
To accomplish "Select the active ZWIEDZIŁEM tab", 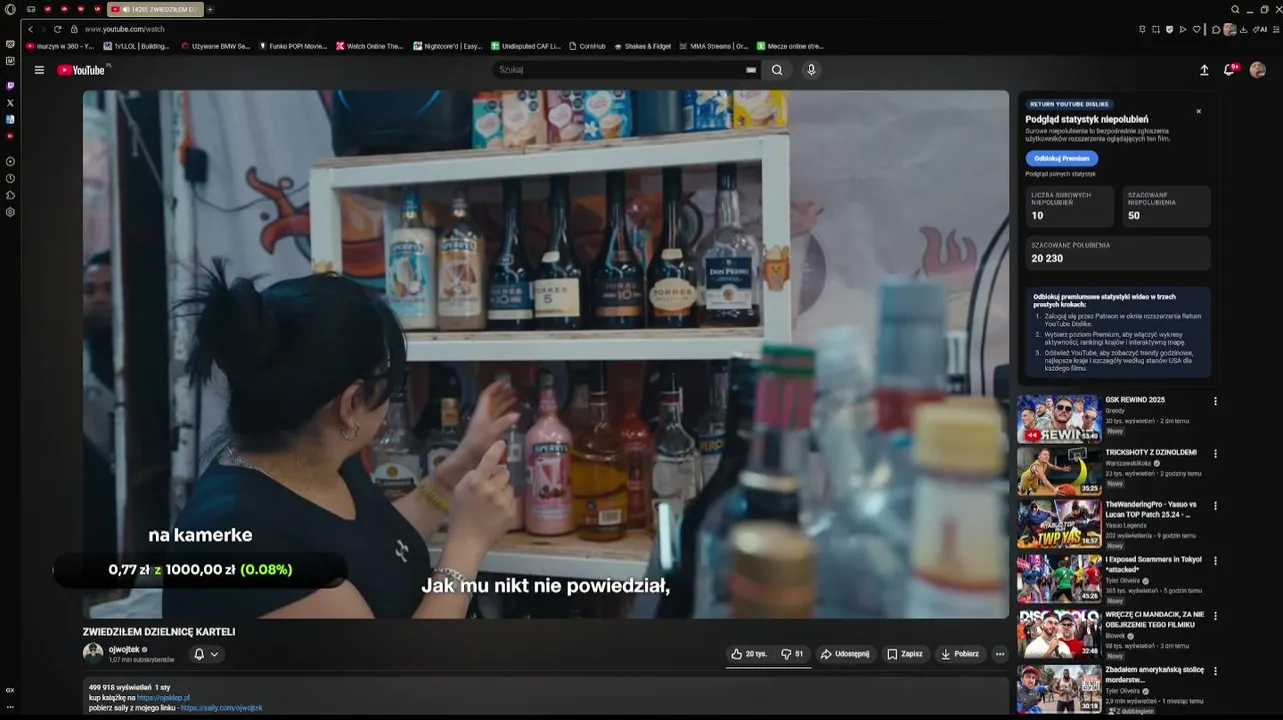I will click(155, 9).
